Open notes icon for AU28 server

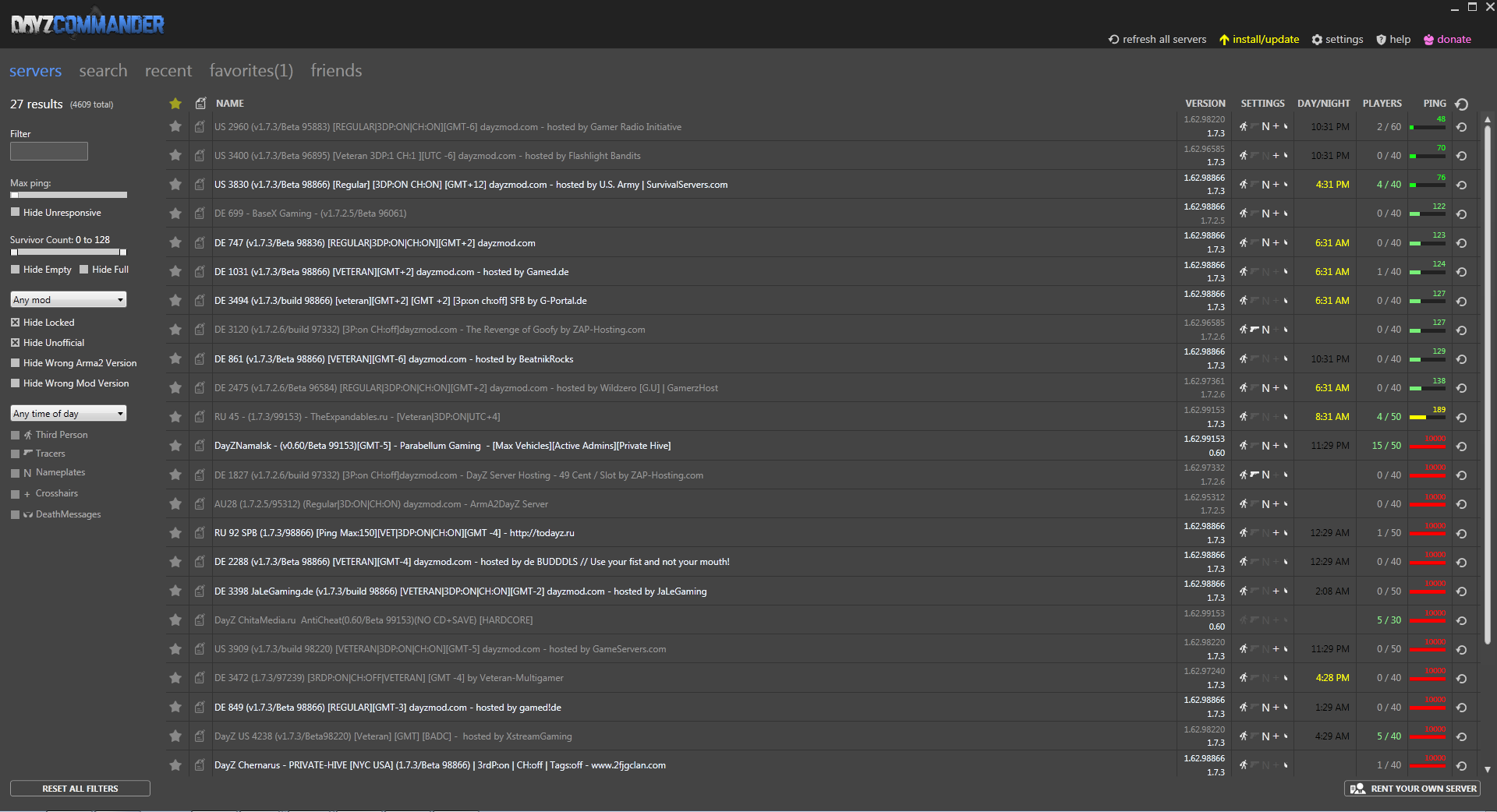point(200,504)
